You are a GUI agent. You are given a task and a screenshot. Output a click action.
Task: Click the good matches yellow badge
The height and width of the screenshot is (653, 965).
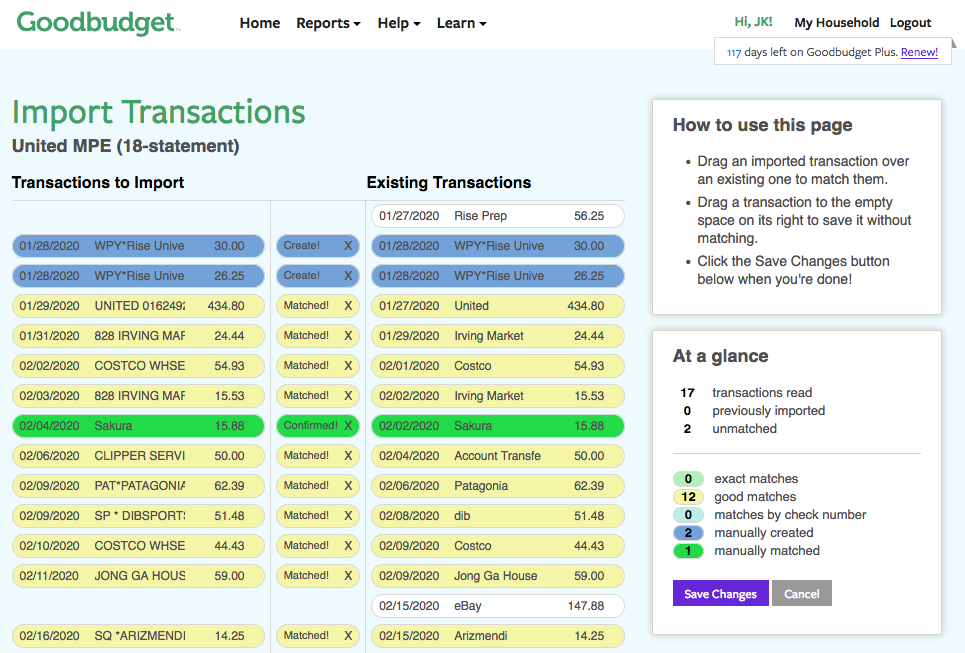688,497
